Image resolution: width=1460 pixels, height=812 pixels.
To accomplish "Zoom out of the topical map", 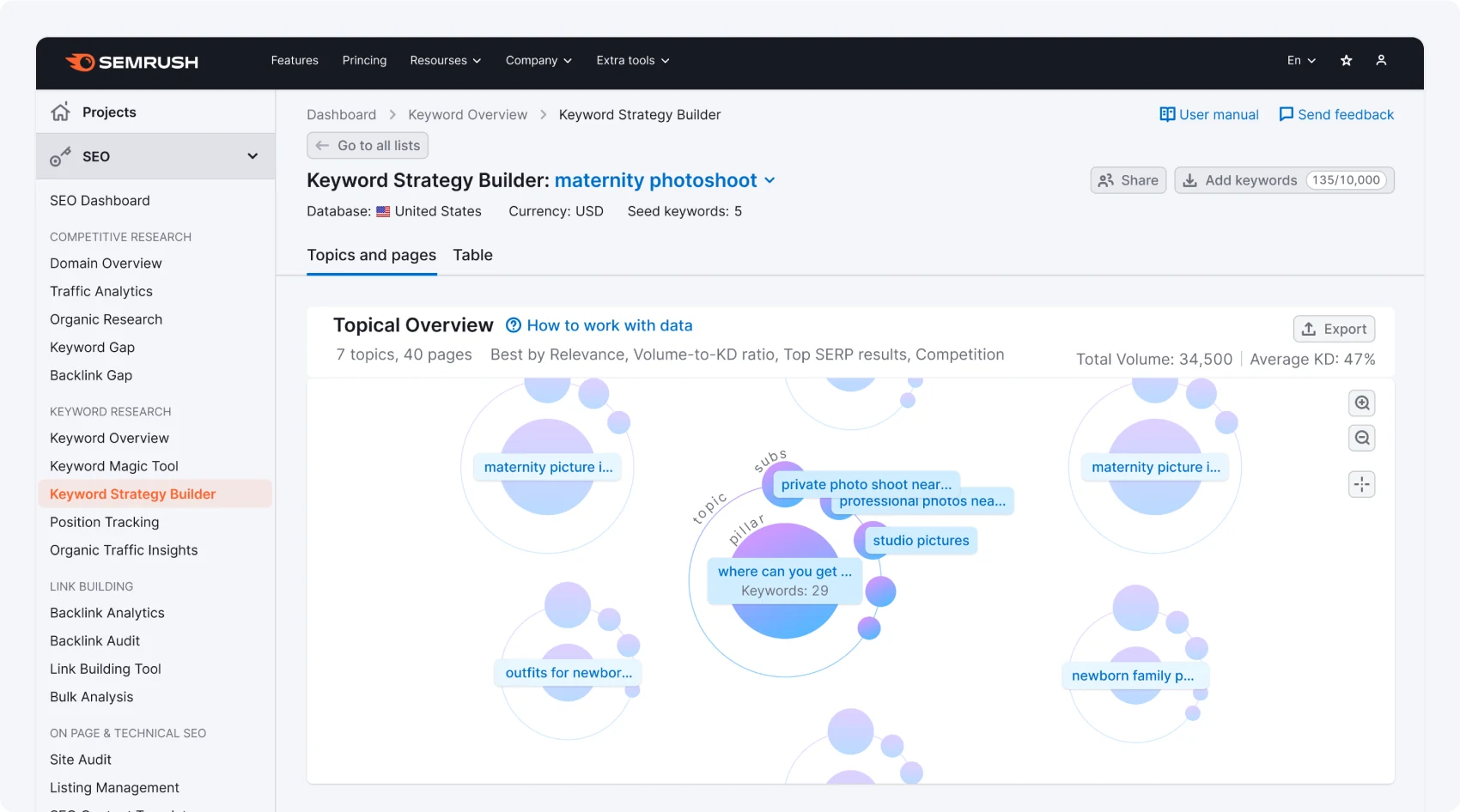I will coord(1362,438).
